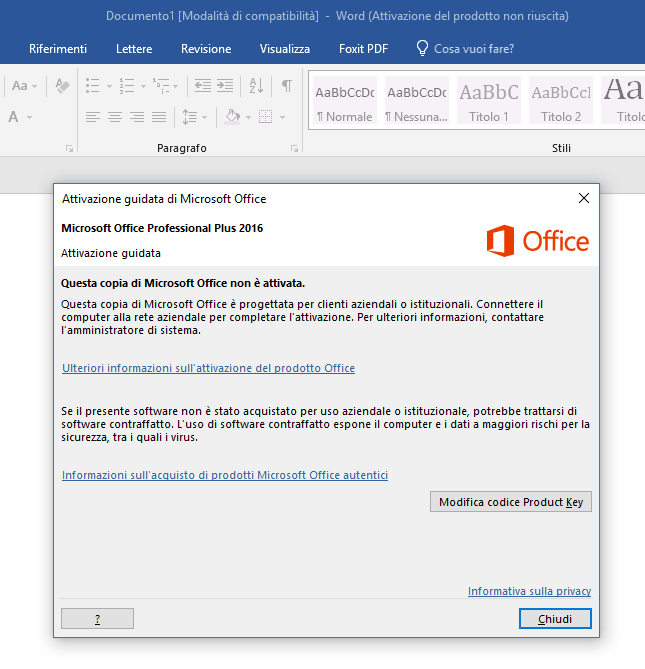Click the Change Case Aa icon

[x=20, y=86]
